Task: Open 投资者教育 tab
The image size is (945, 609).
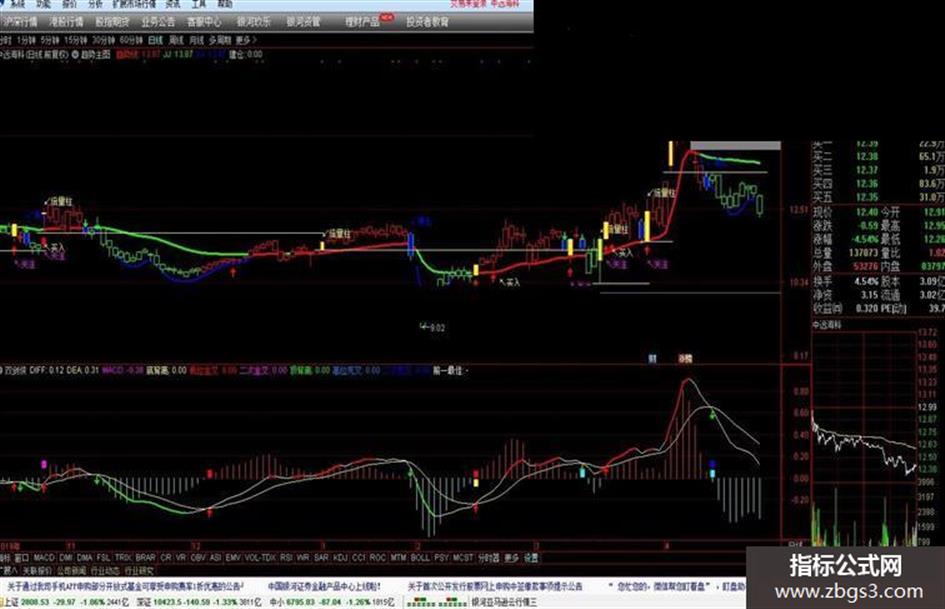Action: pos(427,22)
